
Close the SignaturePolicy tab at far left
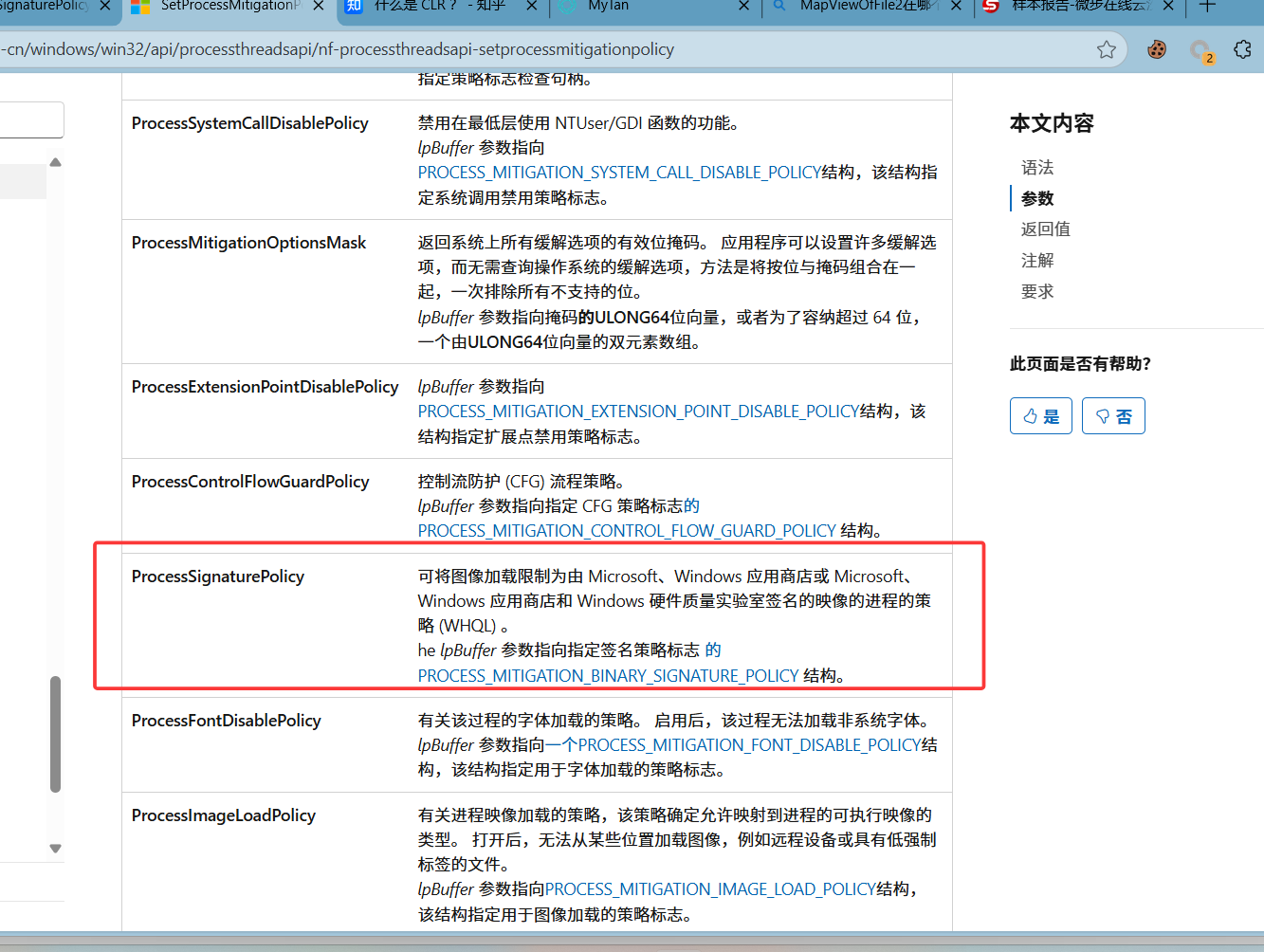[105, 7]
